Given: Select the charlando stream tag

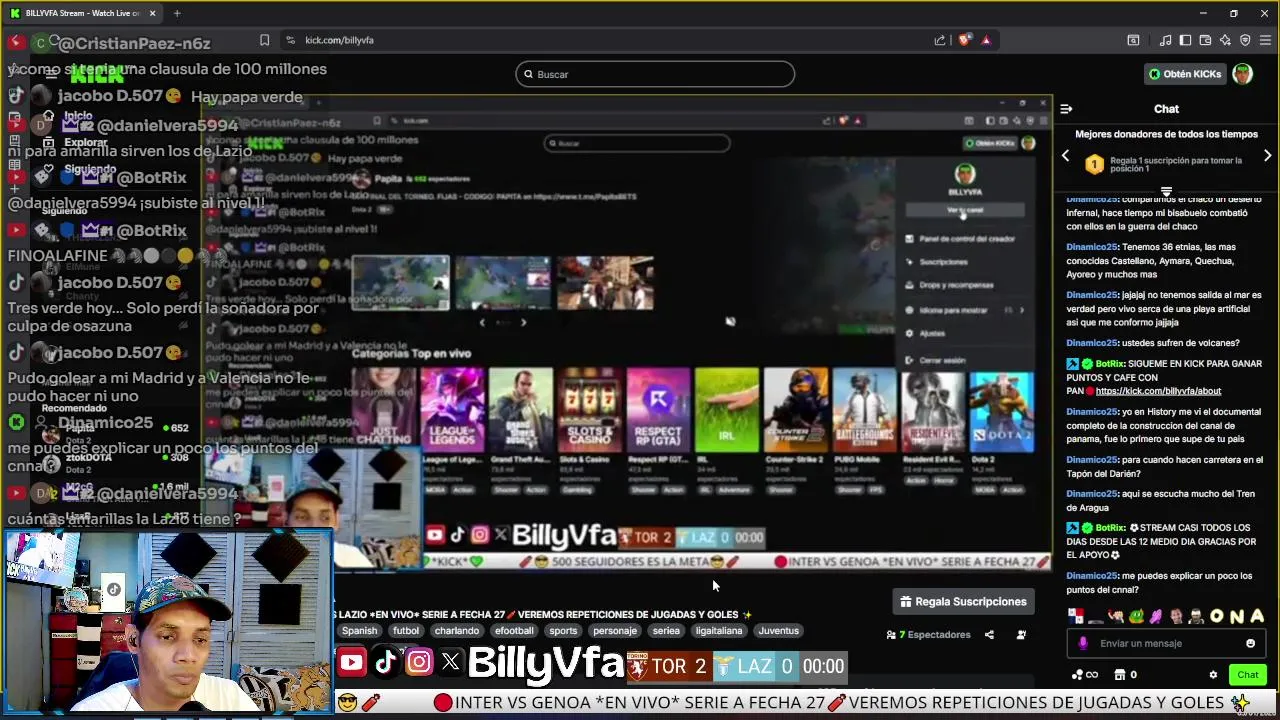Looking at the screenshot, I should pos(457,631).
